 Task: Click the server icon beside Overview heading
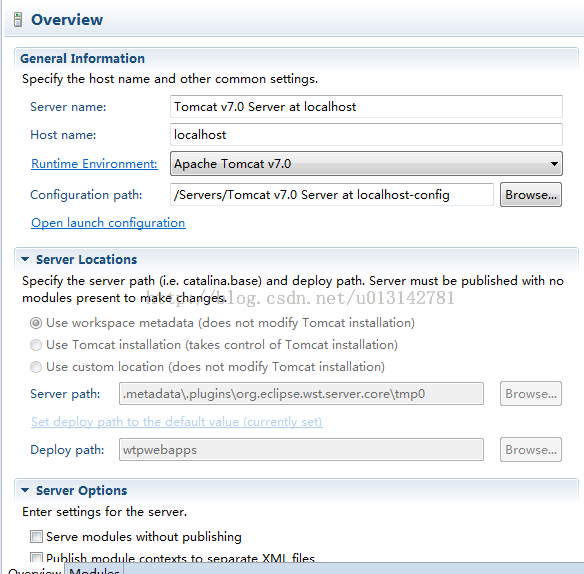pos(18,20)
